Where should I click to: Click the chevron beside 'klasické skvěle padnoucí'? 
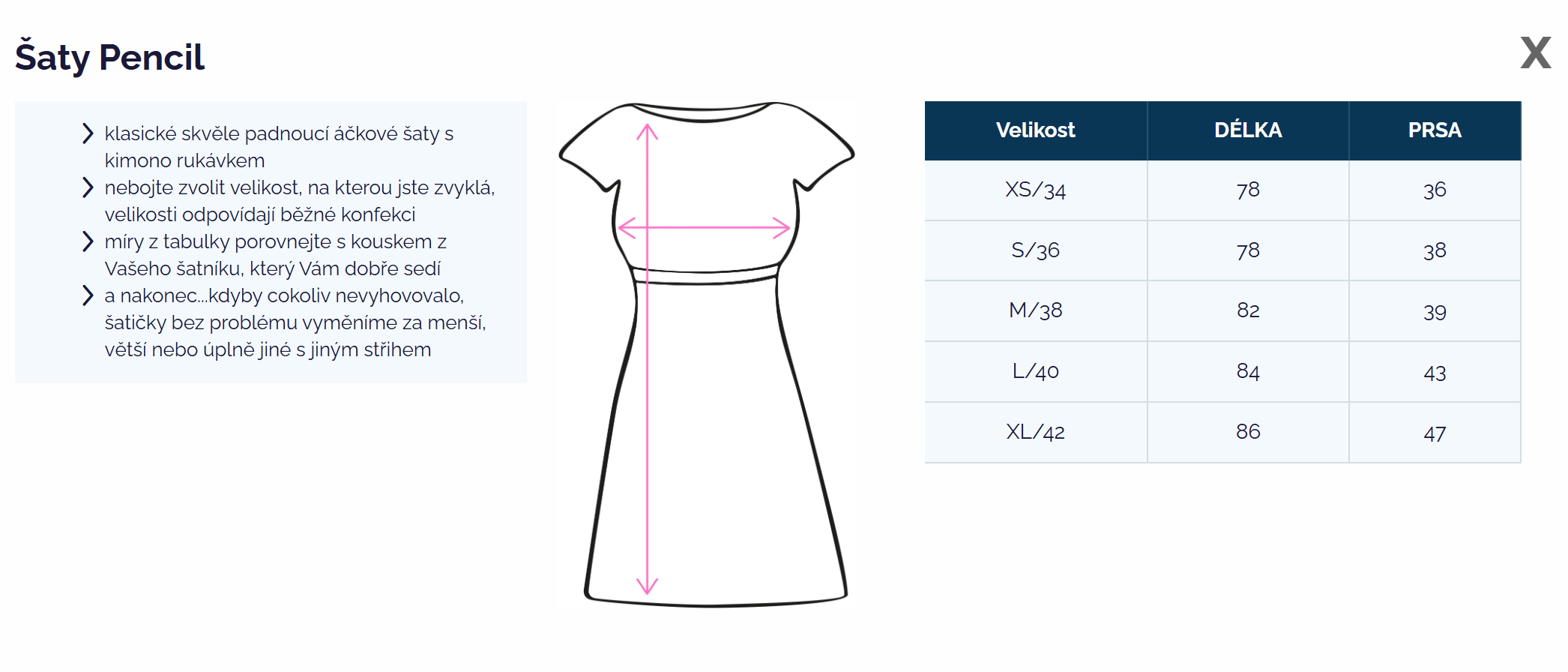click(88, 133)
